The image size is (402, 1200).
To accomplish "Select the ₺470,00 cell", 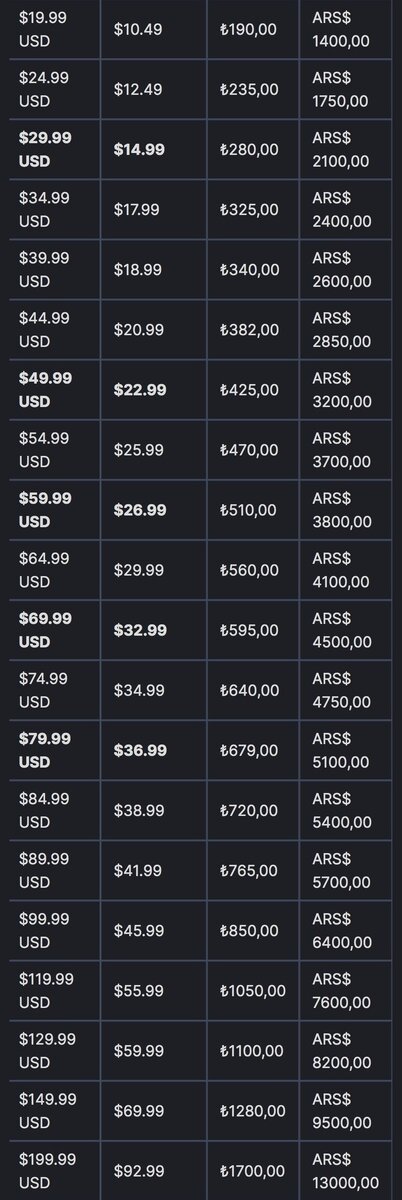I will point(252,449).
